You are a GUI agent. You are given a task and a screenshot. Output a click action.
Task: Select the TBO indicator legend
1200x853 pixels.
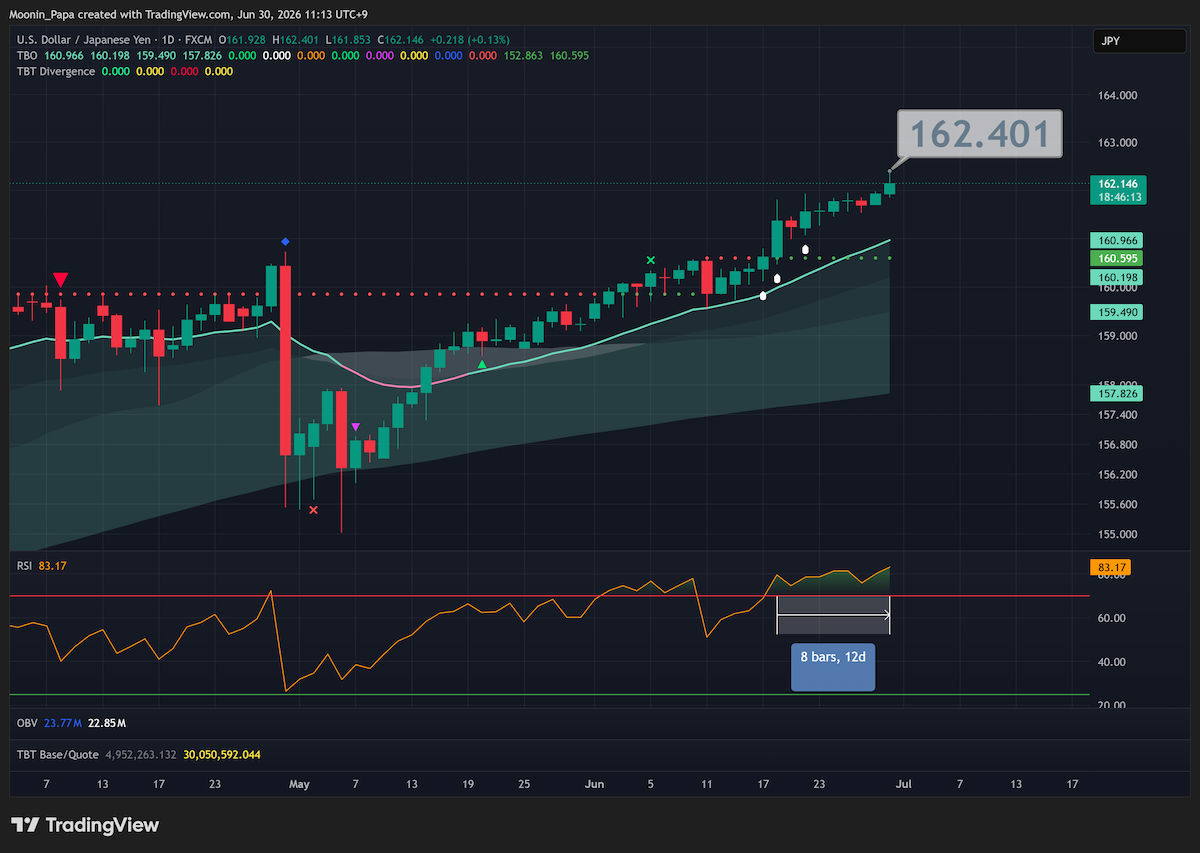pos(27,56)
